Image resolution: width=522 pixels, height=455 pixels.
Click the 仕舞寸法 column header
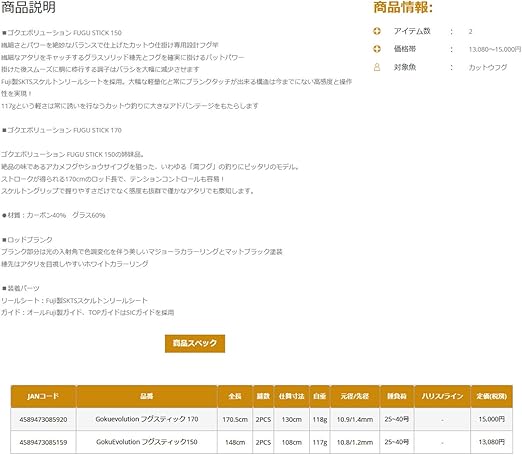coord(292,396)
